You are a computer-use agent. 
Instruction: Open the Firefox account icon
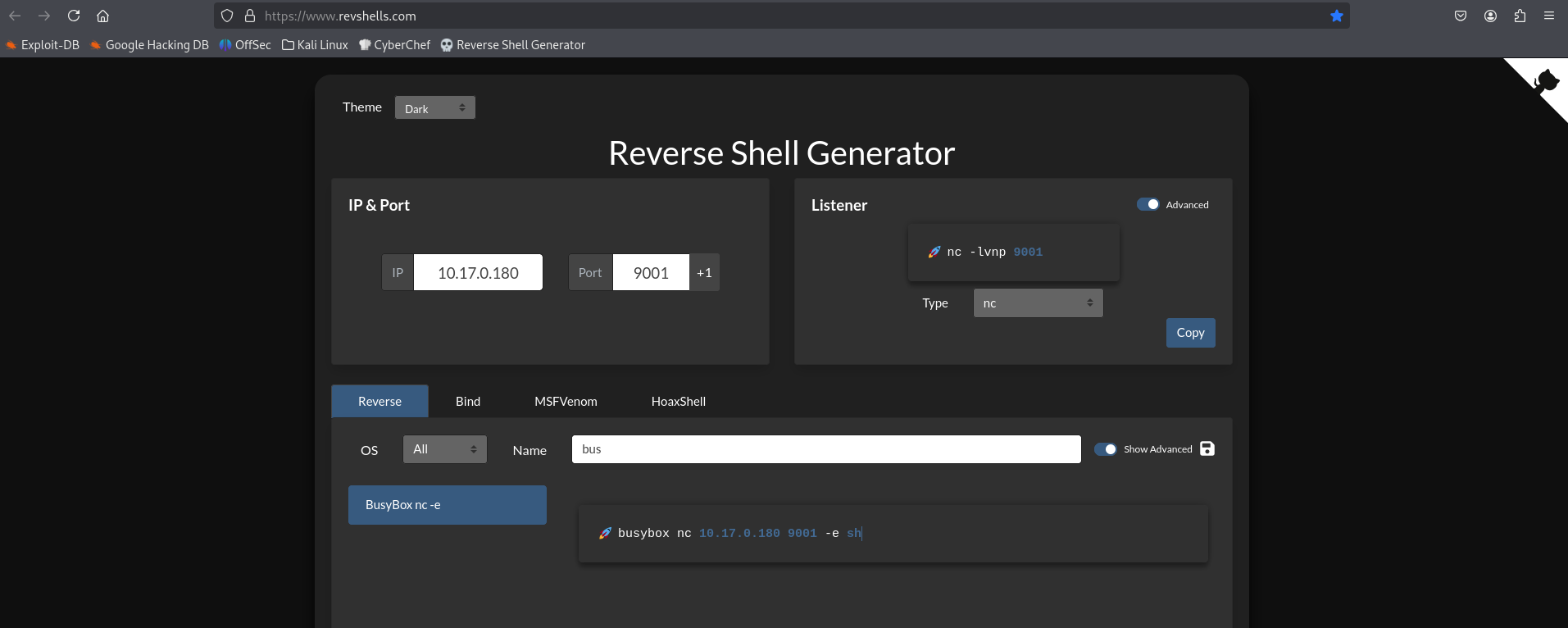point(1490,16)
